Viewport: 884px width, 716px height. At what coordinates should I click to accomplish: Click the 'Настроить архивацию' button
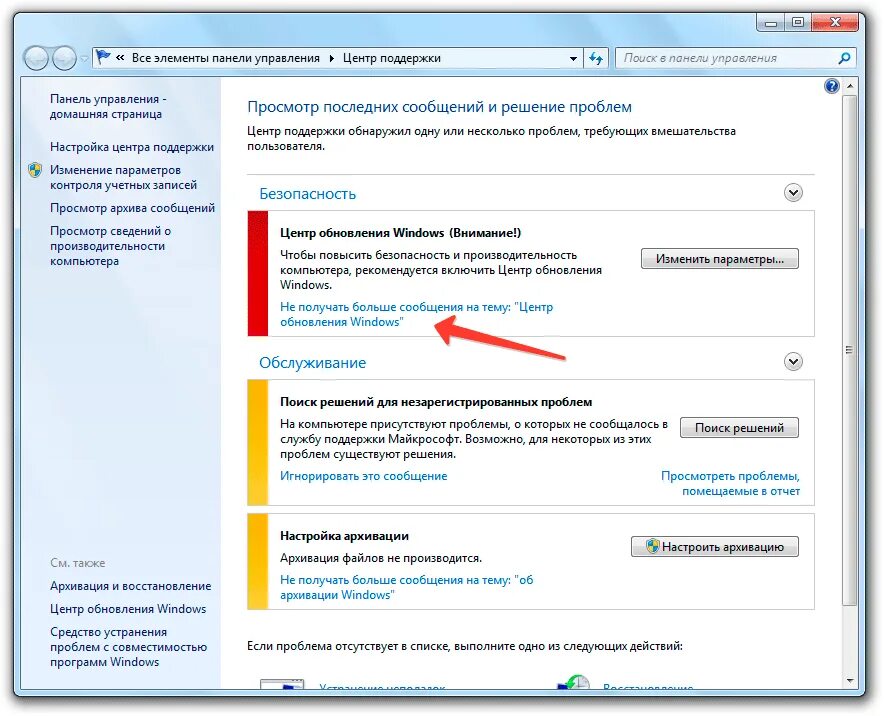click(714, 547)
